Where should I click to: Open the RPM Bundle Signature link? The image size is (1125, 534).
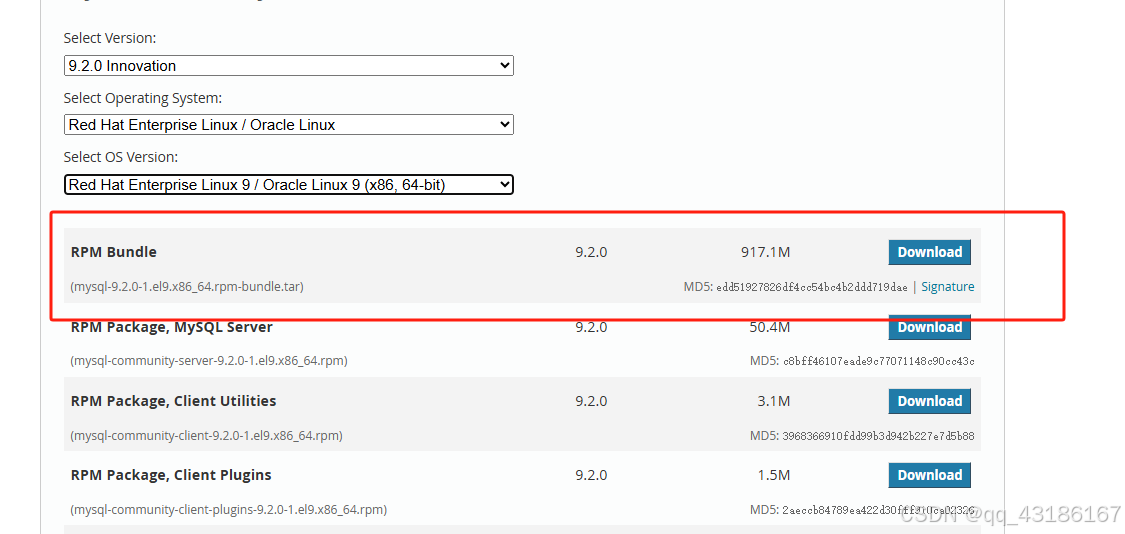[x=948, y=286]
